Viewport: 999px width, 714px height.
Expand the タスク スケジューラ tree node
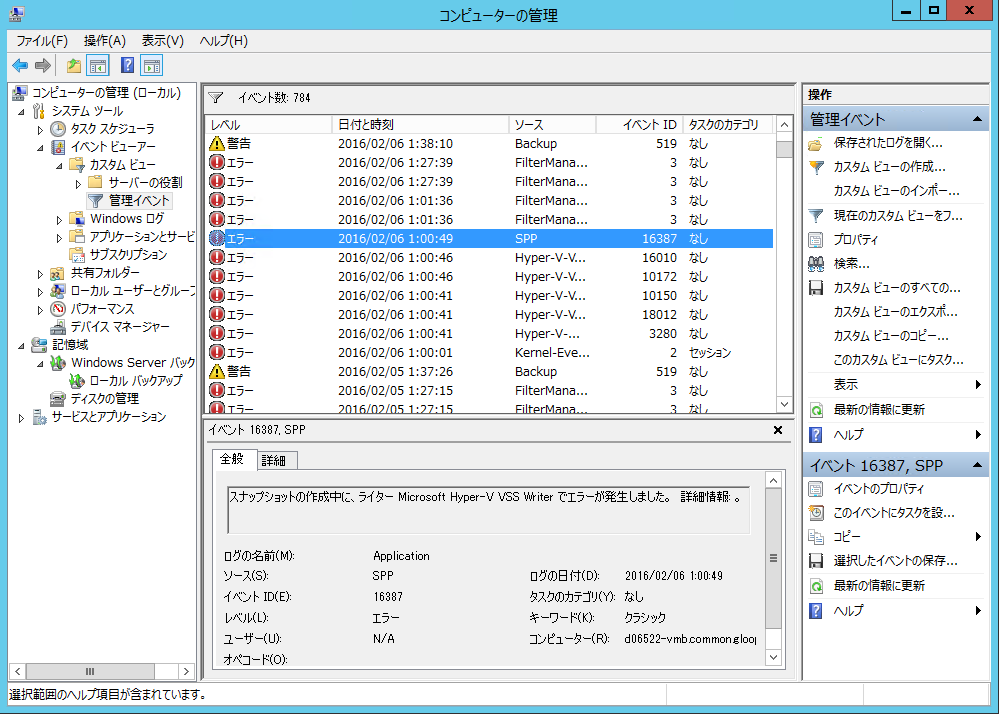pyautogui.click(x=40, y=130)
